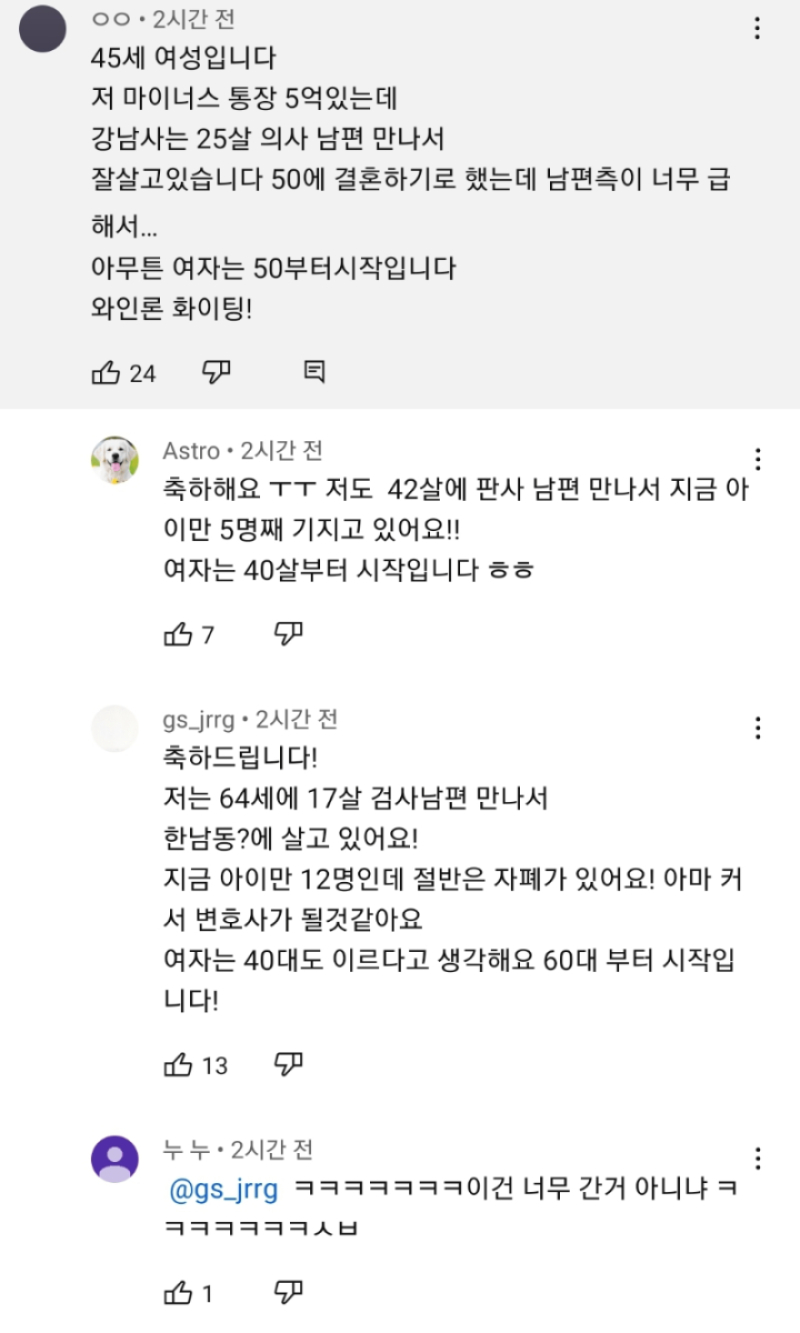This screenshot has width=800, height=1333.
Task: Like gs_jrrg's reply with 13 likes
Action: (177, 1065)
